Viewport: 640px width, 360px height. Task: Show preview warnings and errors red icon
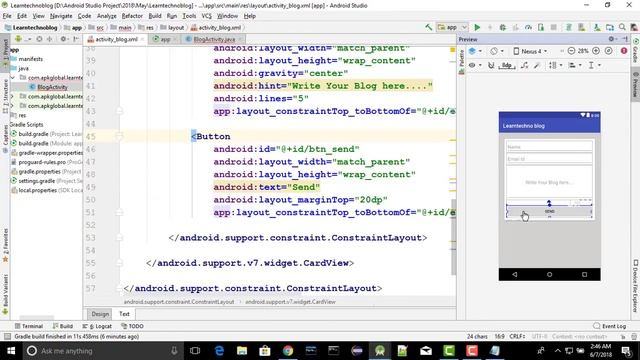pos(624,51)
